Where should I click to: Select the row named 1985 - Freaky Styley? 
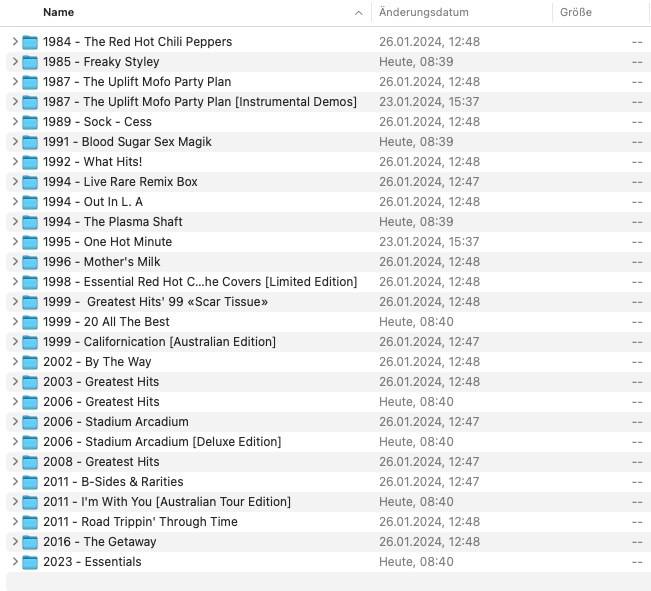[328, 62]
